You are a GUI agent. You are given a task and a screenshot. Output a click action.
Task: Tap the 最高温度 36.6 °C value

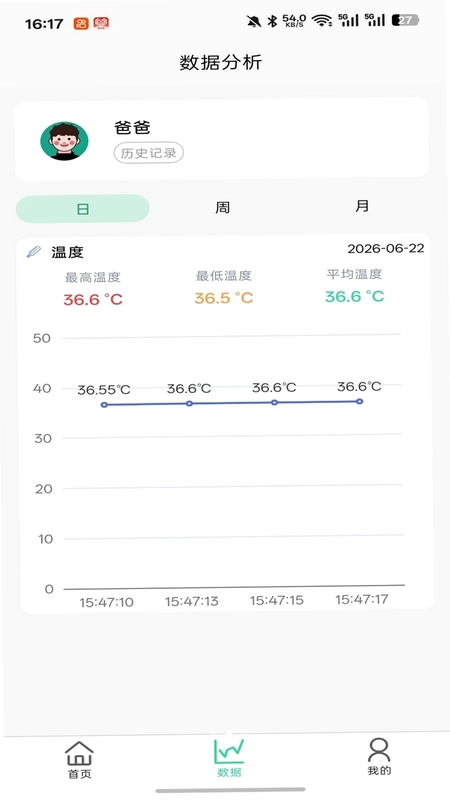click(93, 299)
